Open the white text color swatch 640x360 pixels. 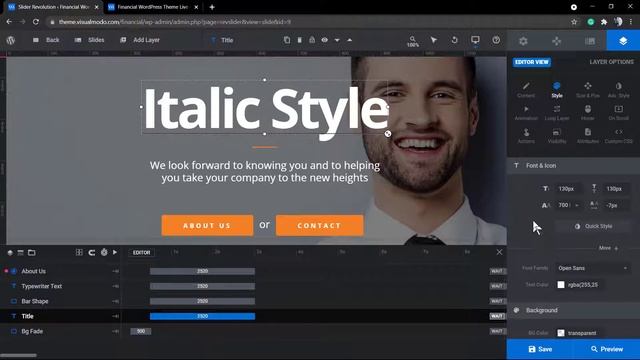coord(561,285)
